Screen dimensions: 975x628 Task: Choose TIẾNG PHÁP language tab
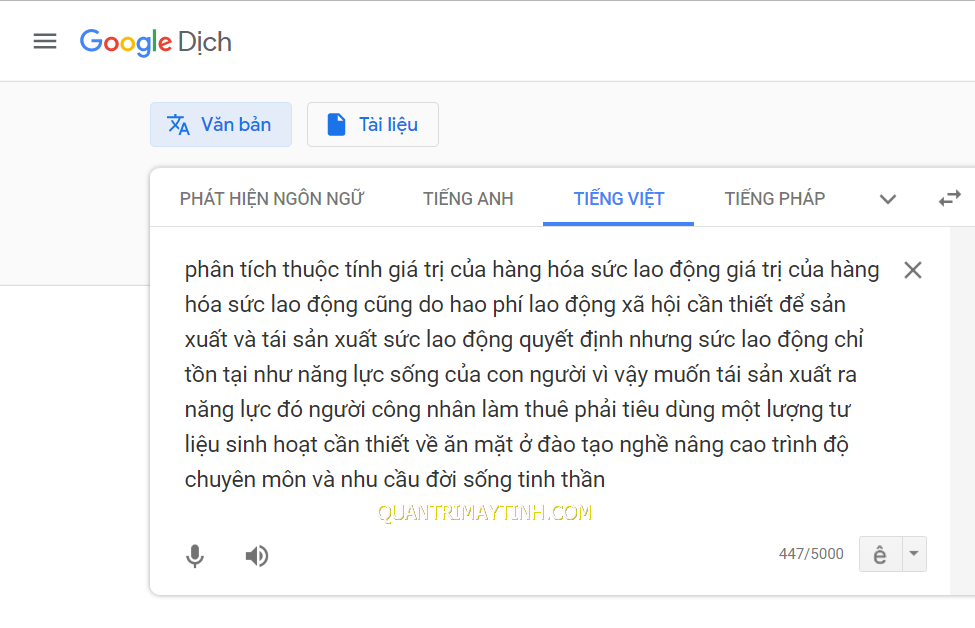click(x=775, y=199)
